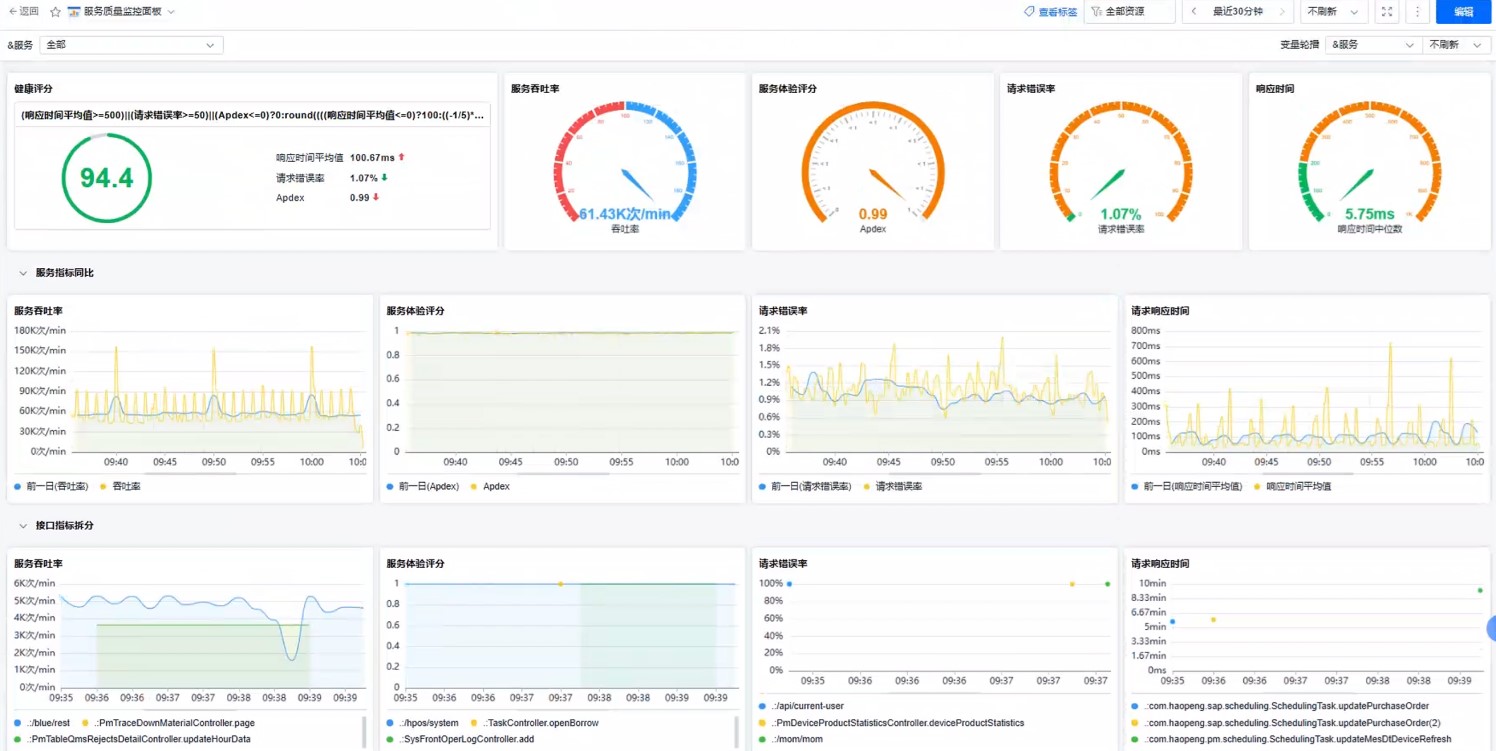This screenshot has height=751, width=1496.
Task: Collapse the 接口指标拆分 section
Action: tap(23, 526)
